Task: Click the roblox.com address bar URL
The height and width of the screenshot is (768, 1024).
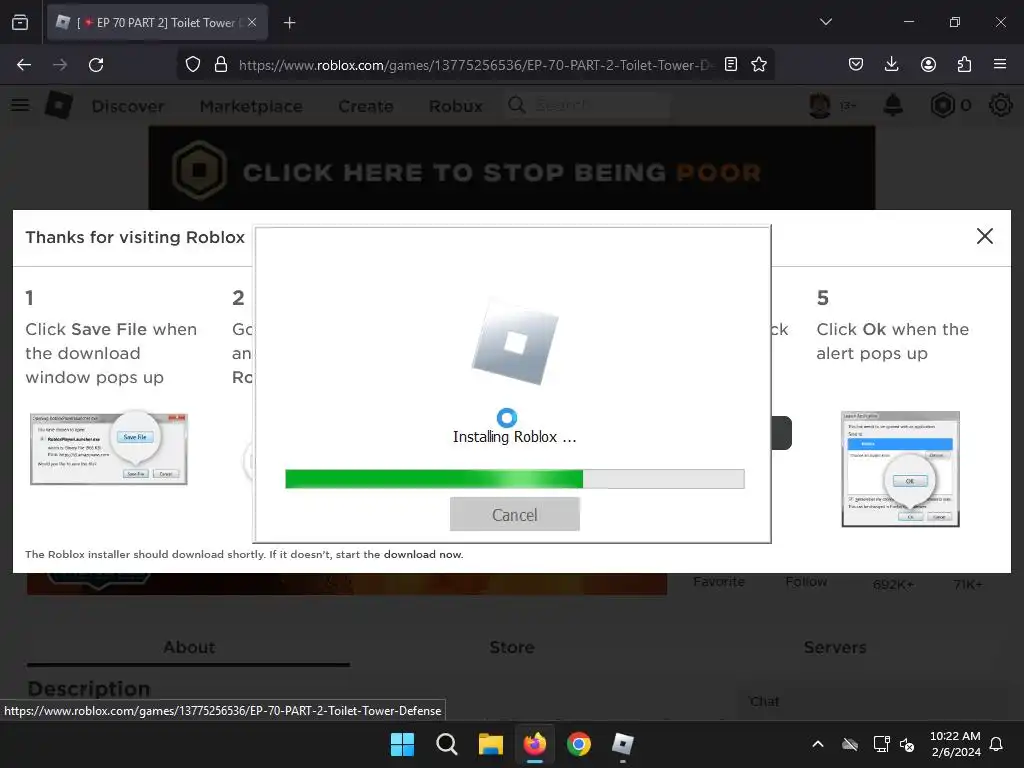Action: click(475, 65)
